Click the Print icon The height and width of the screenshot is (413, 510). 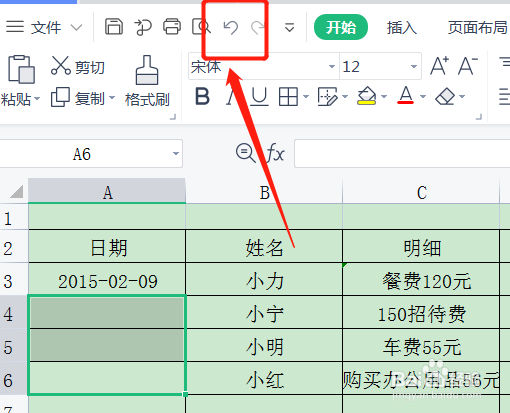172,27
